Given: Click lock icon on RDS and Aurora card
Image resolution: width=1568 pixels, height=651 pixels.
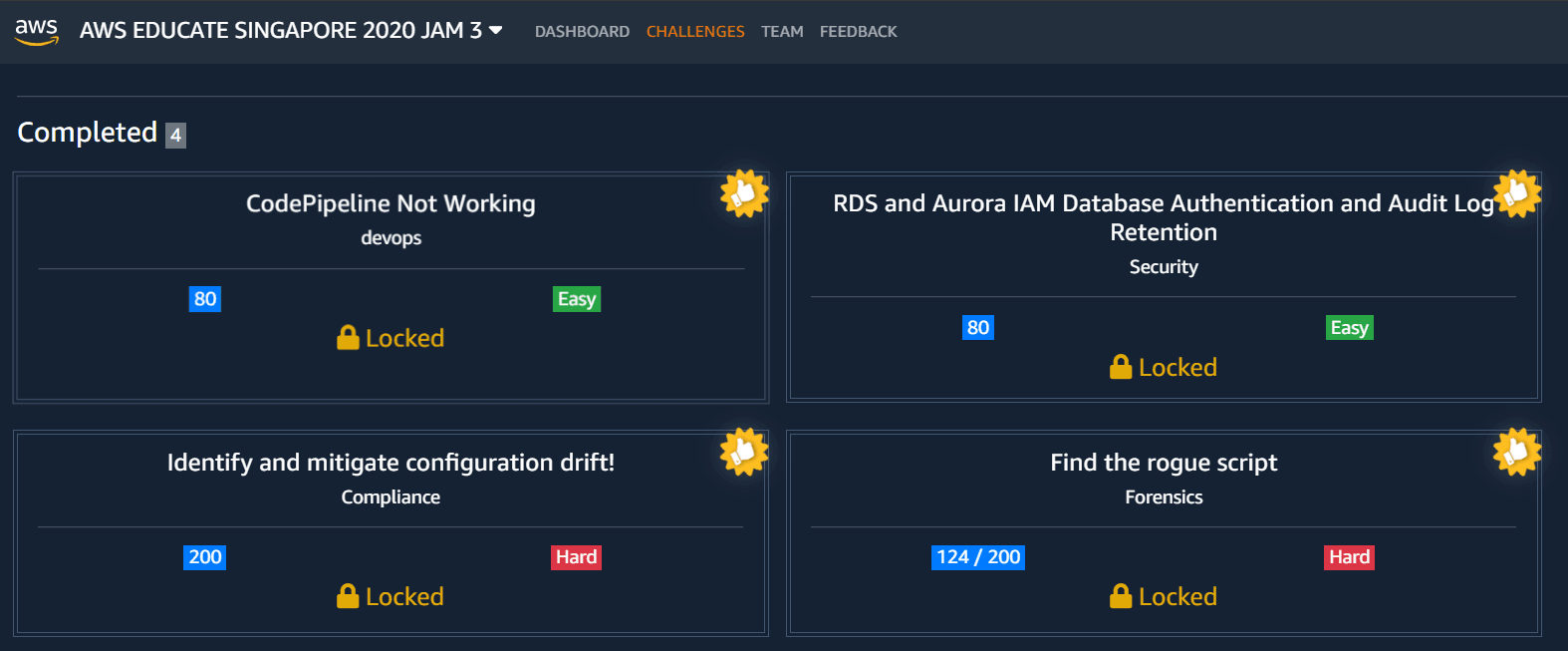Looking at the screenshot, I should click(1121, 367).
